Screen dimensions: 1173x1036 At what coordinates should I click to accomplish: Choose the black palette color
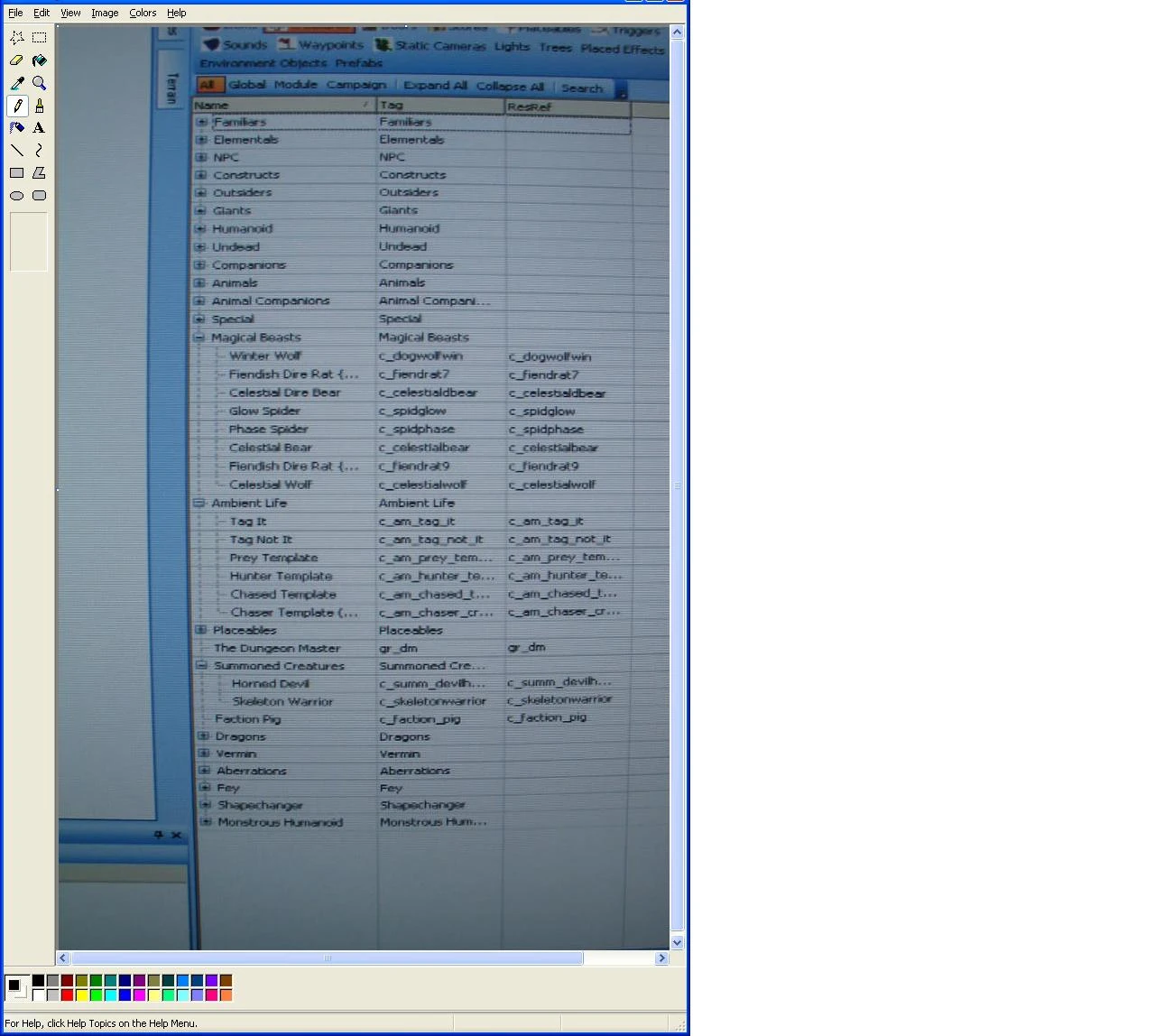click(x=38, y=981)
